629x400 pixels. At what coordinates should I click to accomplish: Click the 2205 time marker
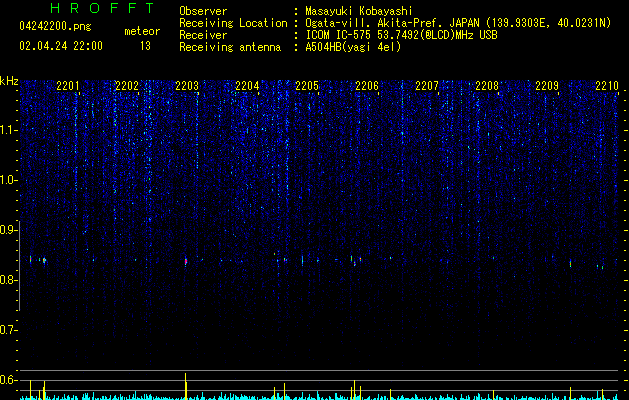point(307,85)
